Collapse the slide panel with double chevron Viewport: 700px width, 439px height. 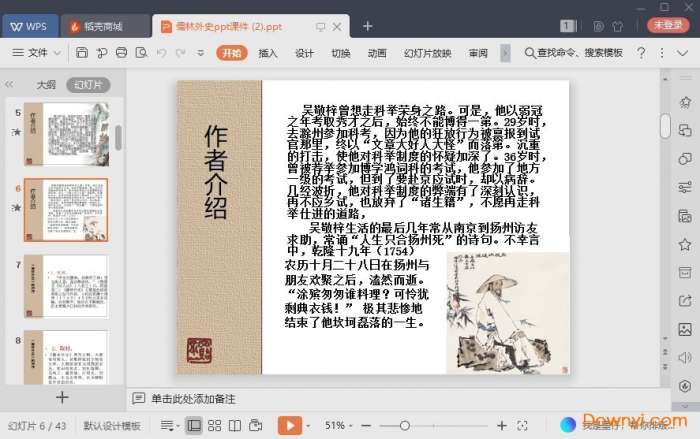click(10, 85)
